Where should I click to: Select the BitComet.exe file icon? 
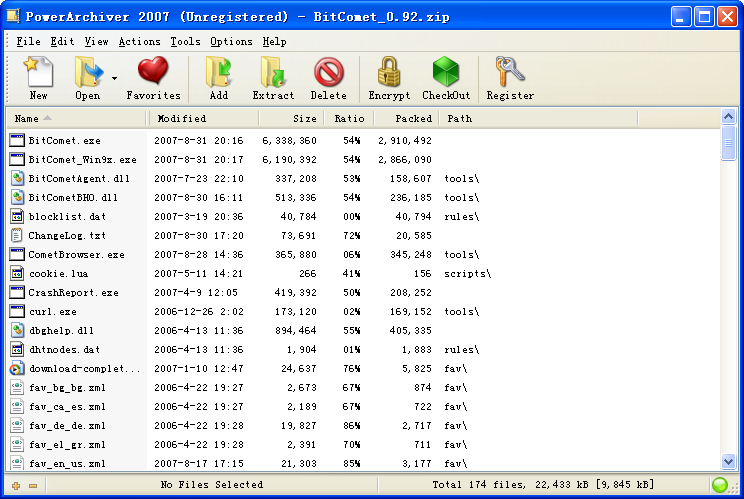tap(17, 140)
